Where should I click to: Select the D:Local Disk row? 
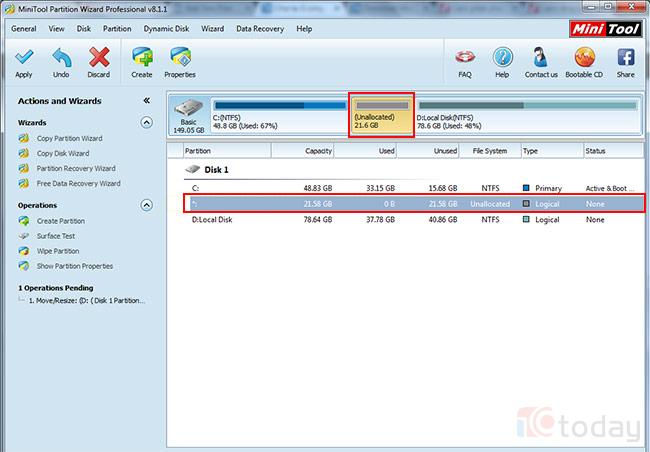(x=414, y=220)
